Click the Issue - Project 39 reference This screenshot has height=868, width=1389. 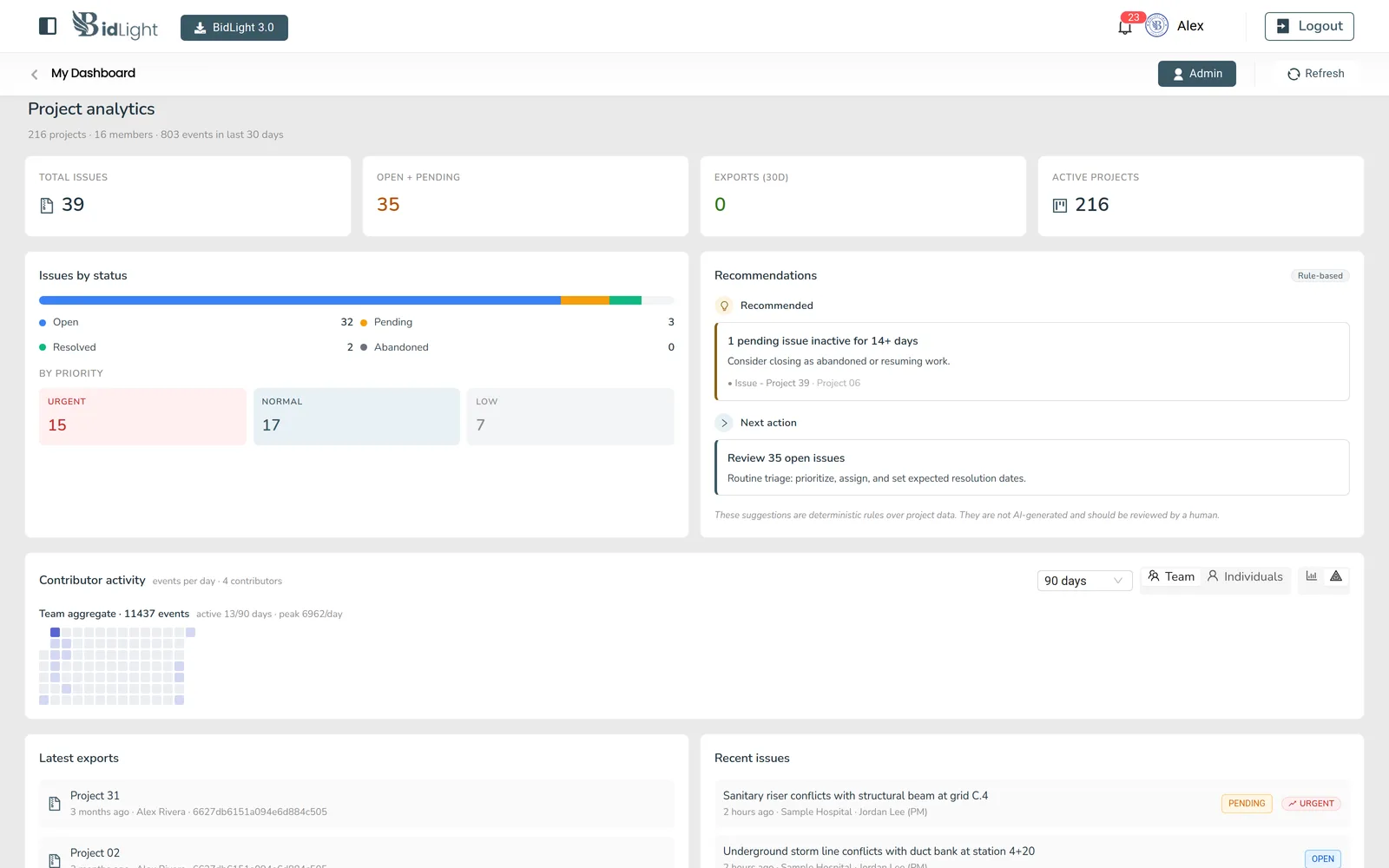tap(772, 384)
